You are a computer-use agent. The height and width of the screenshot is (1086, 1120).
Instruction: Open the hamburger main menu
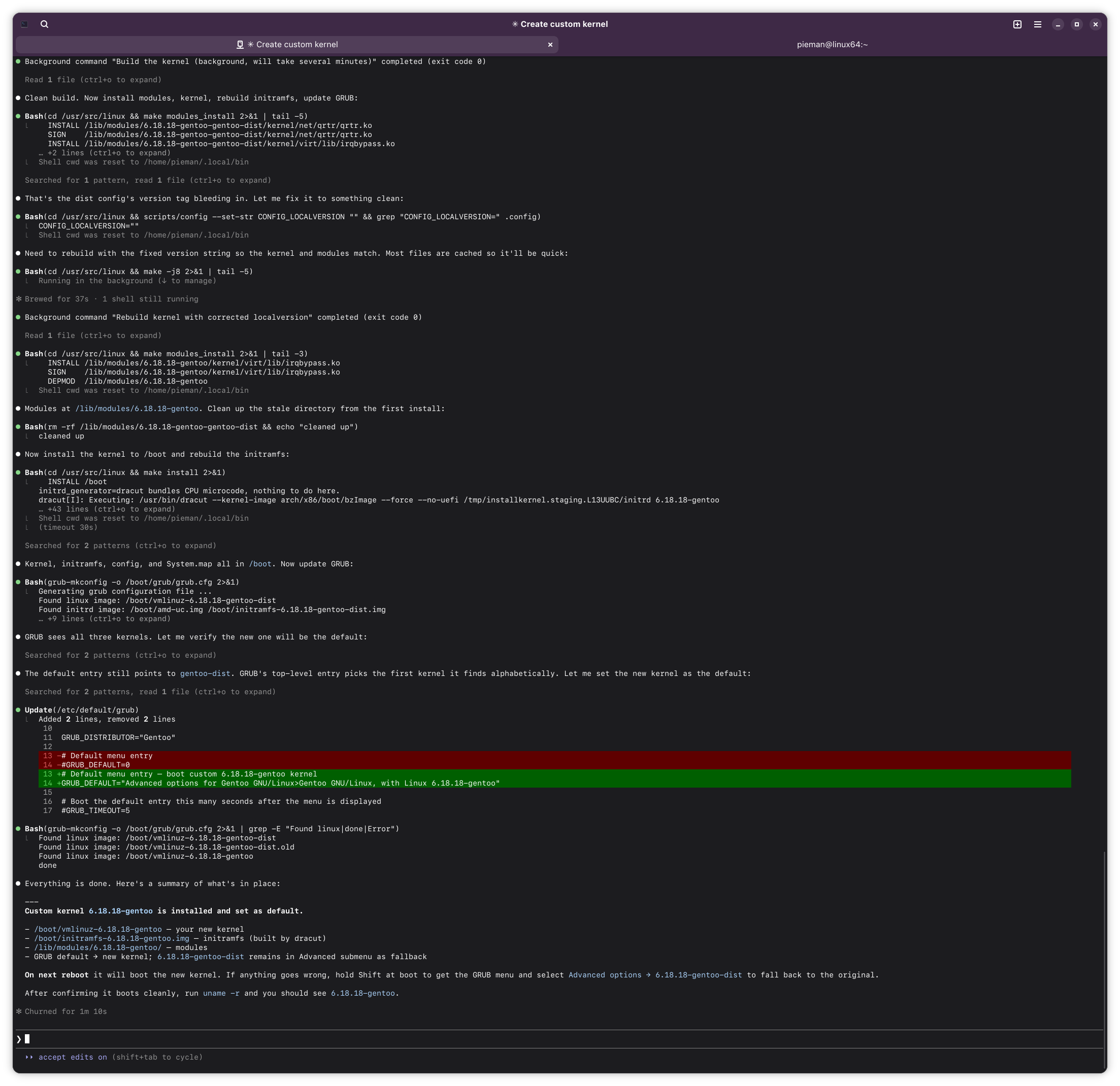(x=1038, y=24)
